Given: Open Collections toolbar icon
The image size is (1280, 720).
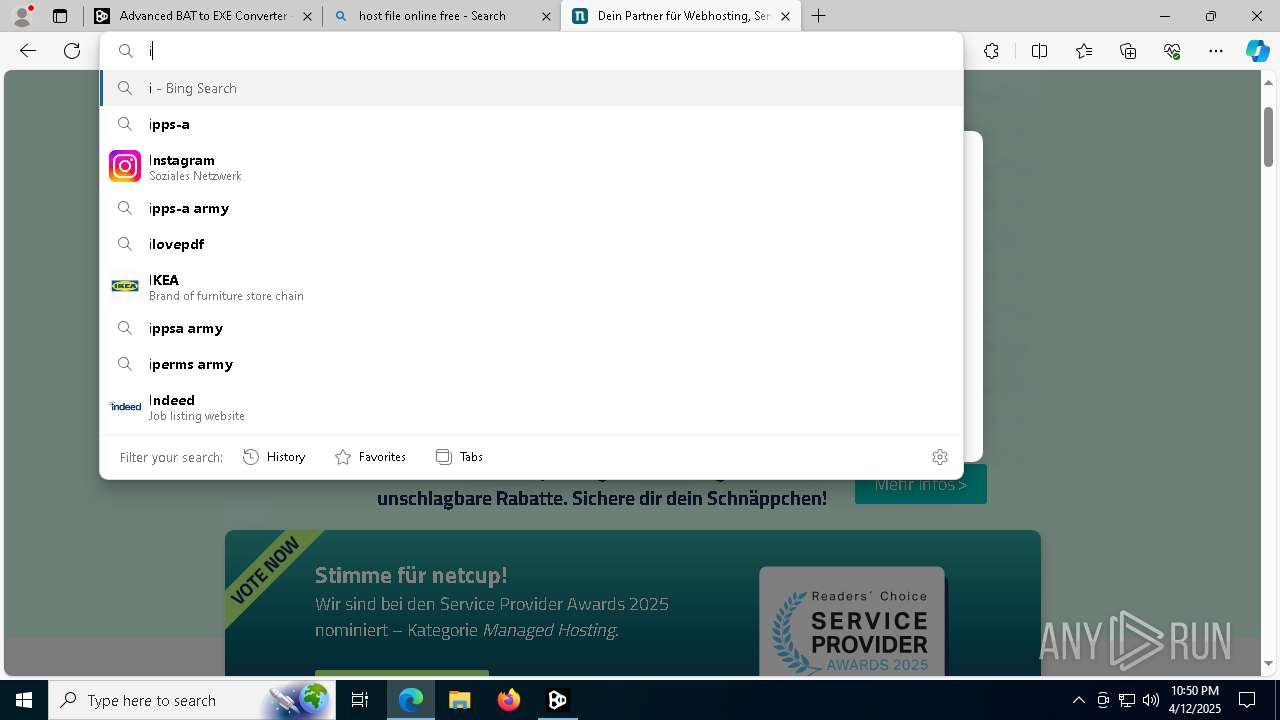Looking at the screenshot, I should 1128,51.
